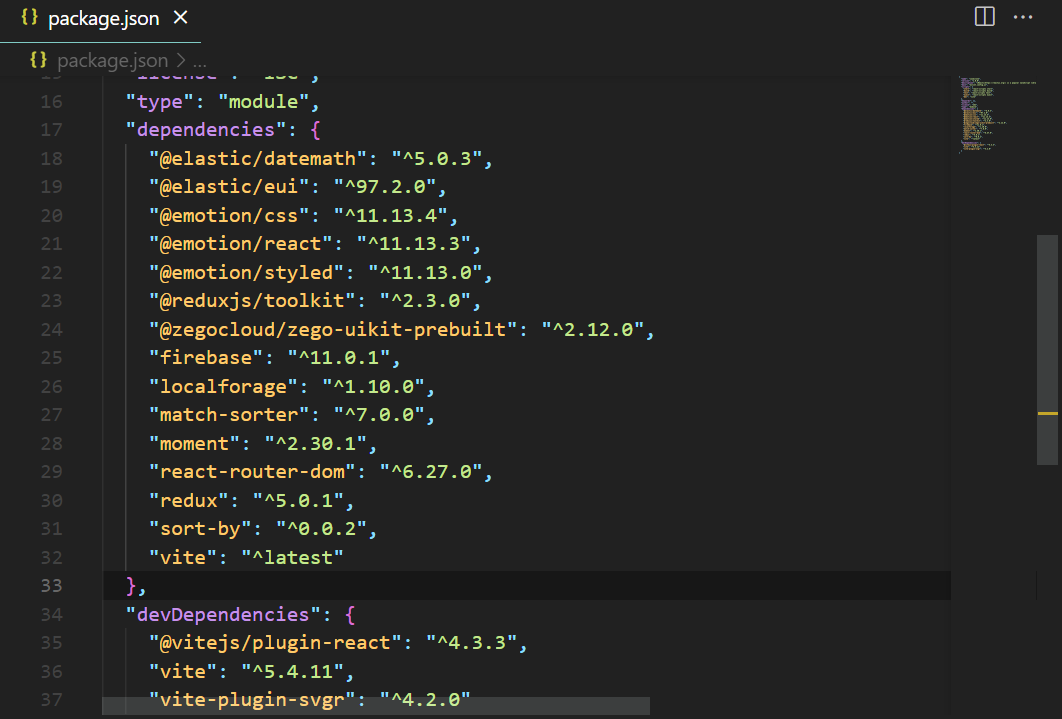Open the breadcrumb ellipsis segment
The height and width of the screenshot is (719, 1062).
pos(200,62)
